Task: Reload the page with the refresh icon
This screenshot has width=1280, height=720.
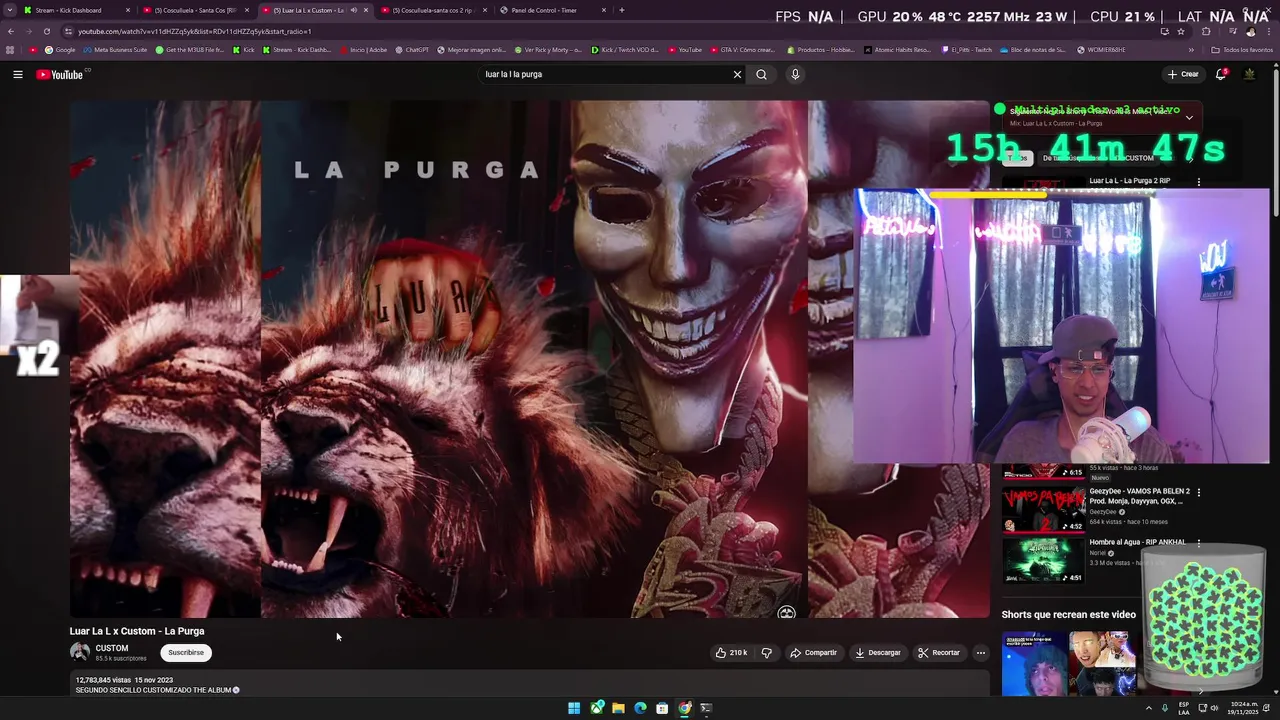Action: (x=46, y=31)
